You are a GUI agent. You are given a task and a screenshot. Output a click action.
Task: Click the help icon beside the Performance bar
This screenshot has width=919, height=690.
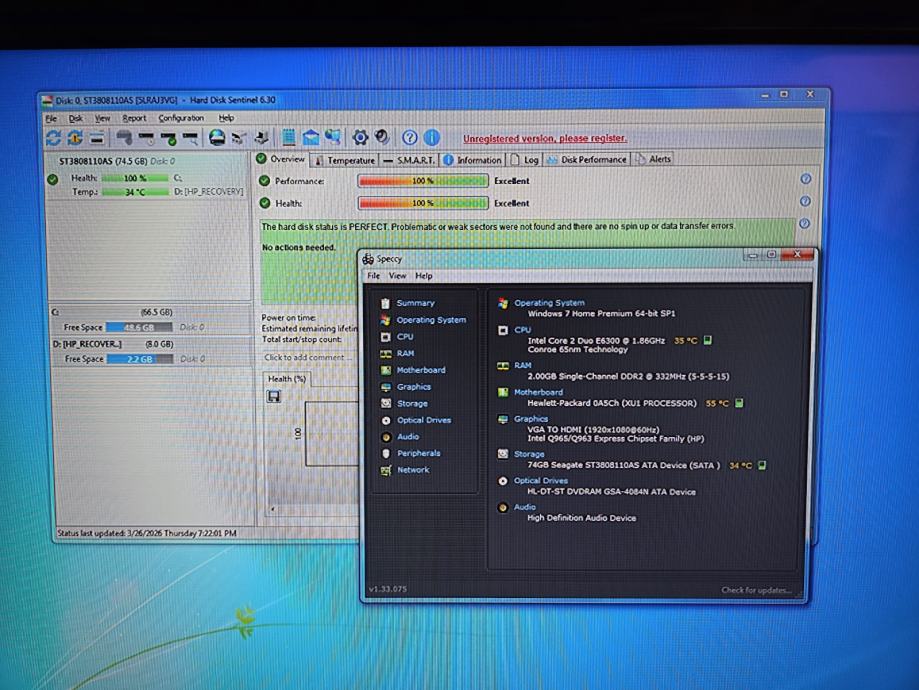[806, 179]
